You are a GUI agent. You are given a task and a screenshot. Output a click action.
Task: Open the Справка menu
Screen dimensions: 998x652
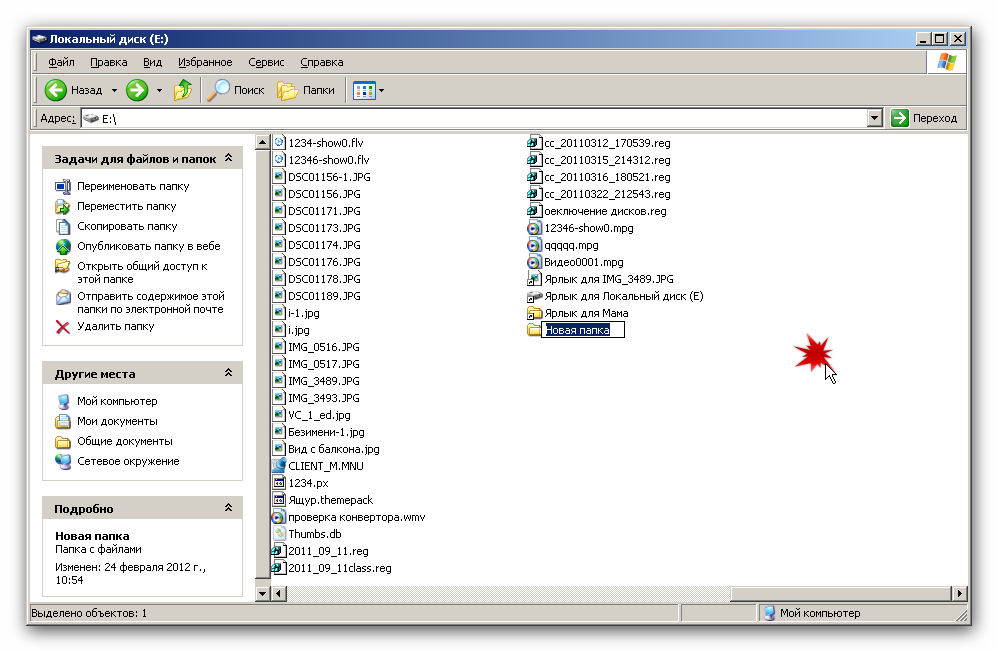click(321, 62)
